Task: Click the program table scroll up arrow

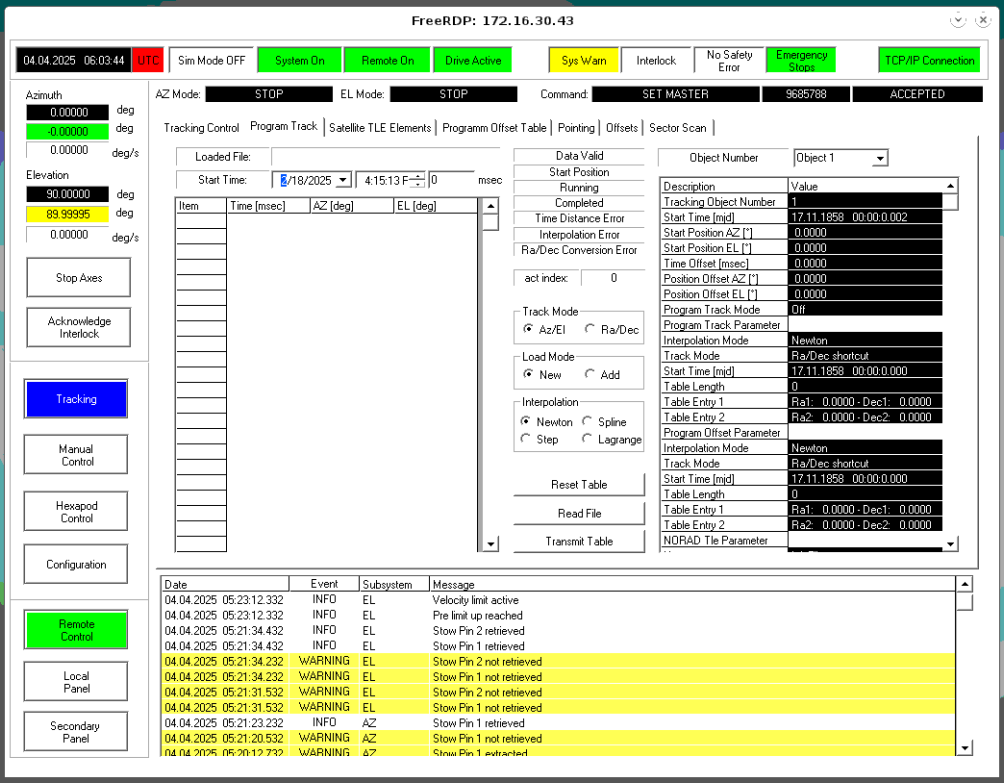Action: [490, 206]
